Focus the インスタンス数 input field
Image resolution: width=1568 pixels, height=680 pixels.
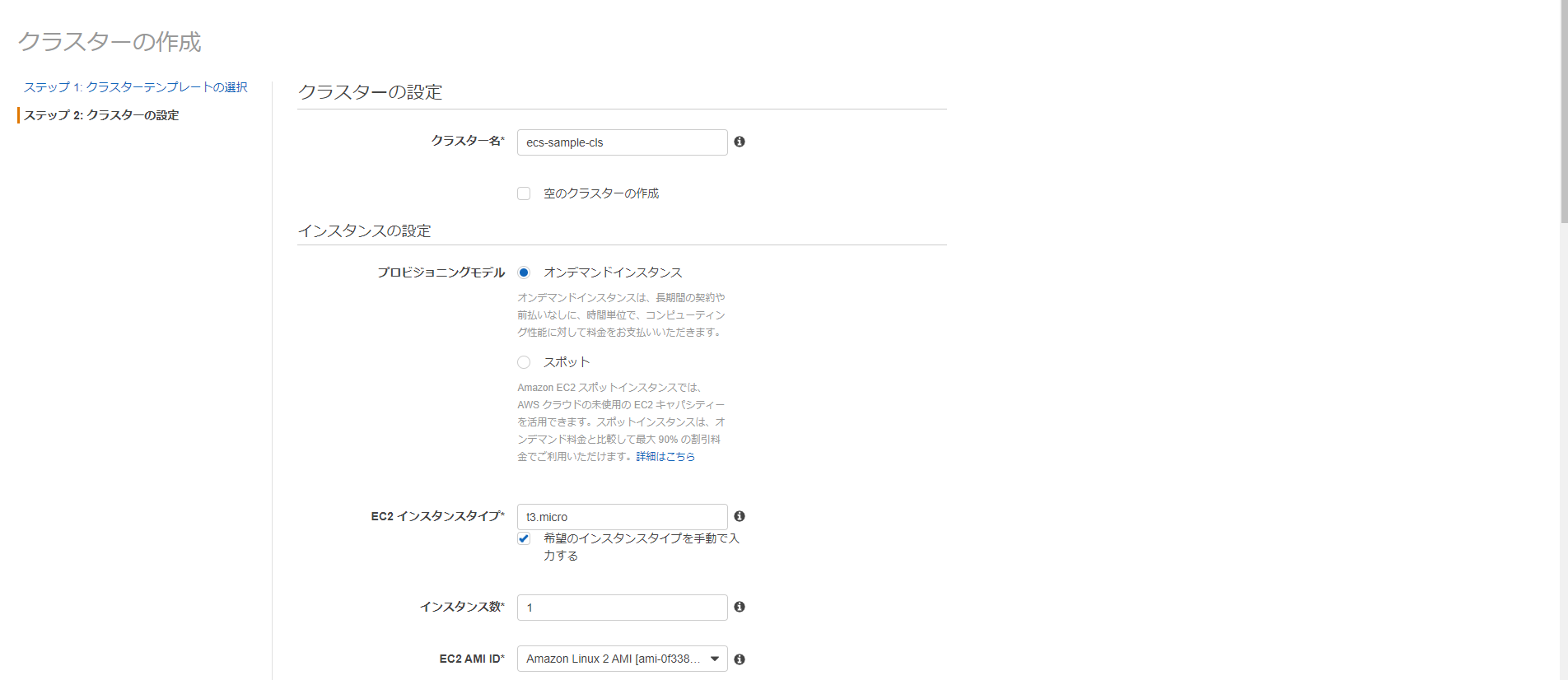coord(622,608)
